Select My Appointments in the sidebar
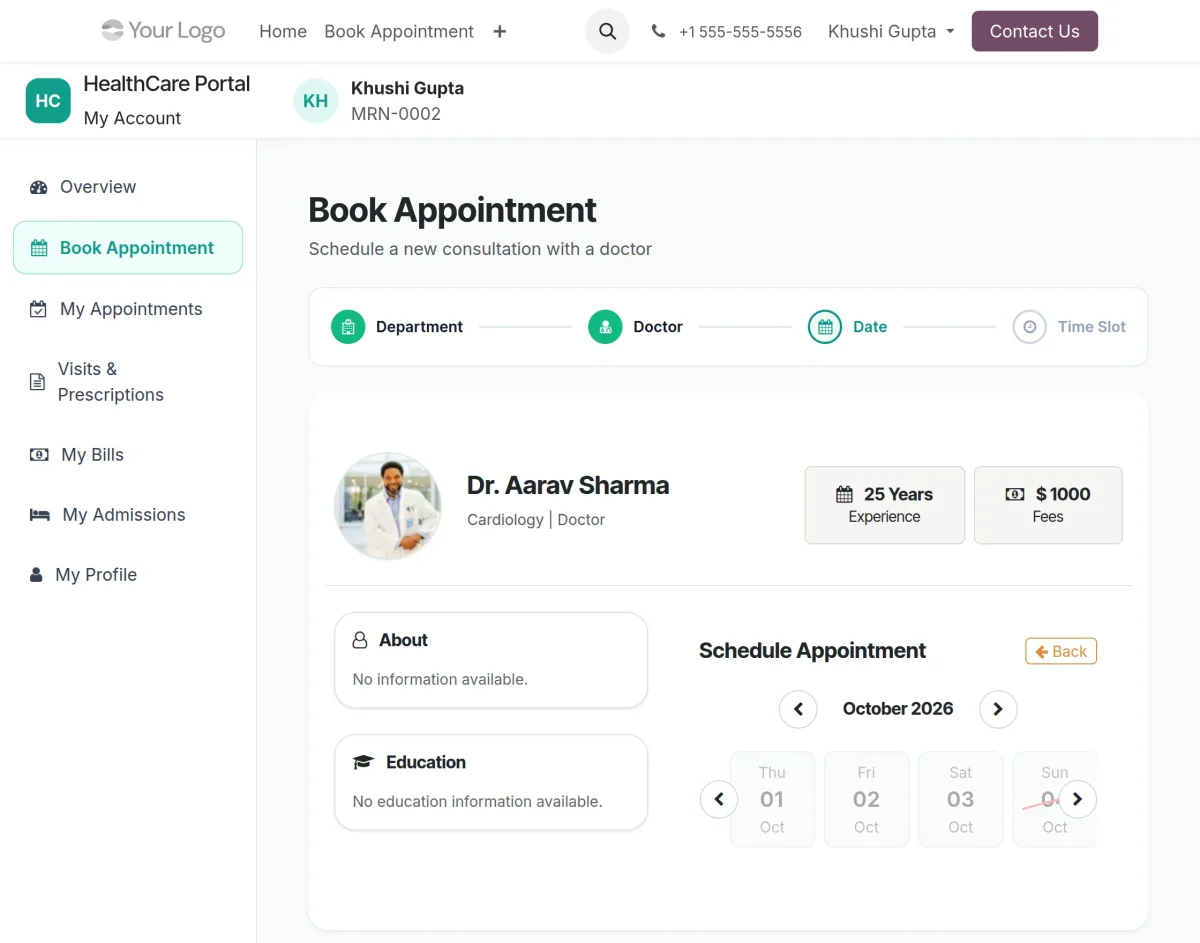The height and width of the screenshot is (943, 1200). click(x=128, y=309)
